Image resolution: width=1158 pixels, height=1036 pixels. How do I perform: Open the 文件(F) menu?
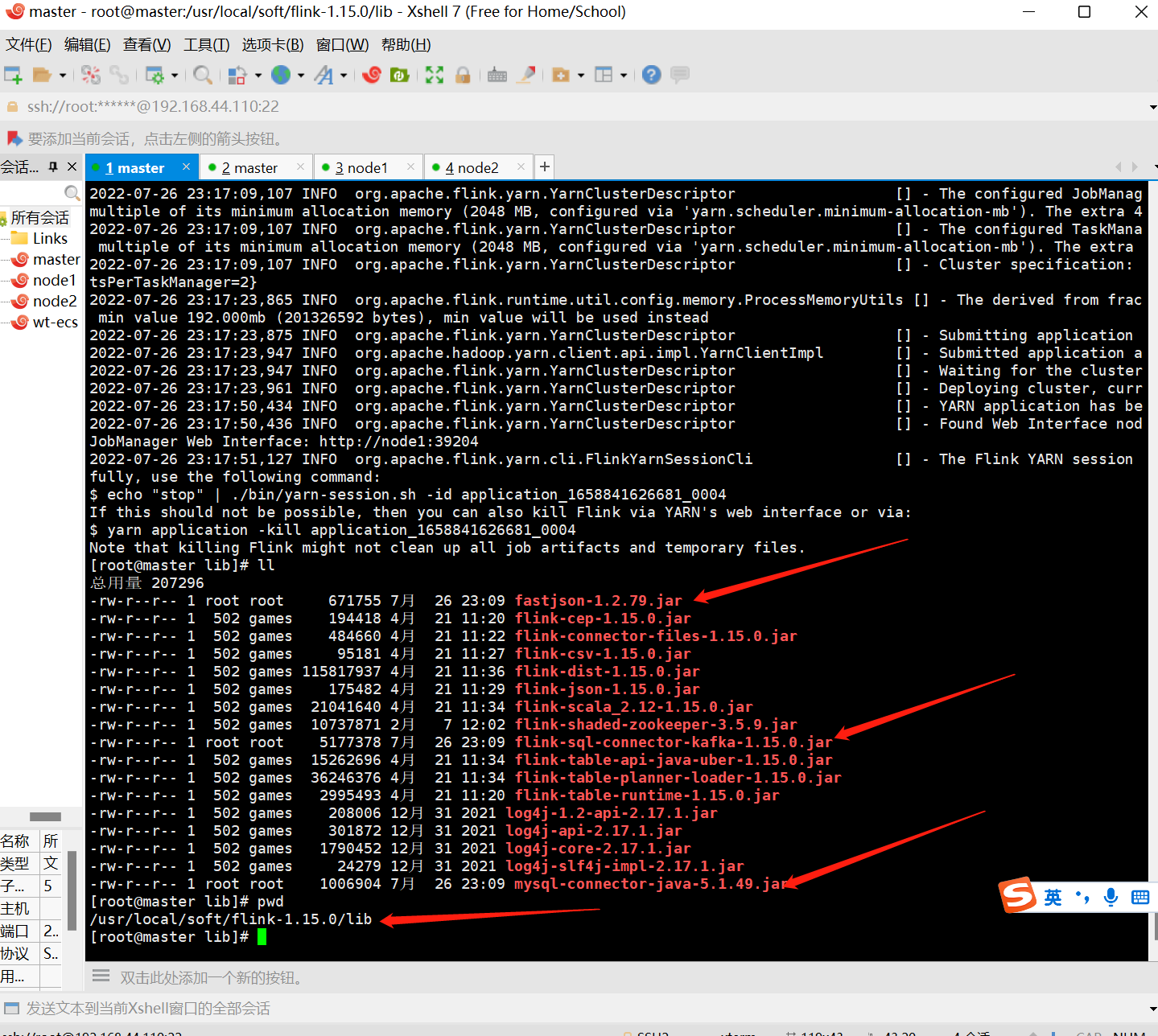click(x=29, y=45)
